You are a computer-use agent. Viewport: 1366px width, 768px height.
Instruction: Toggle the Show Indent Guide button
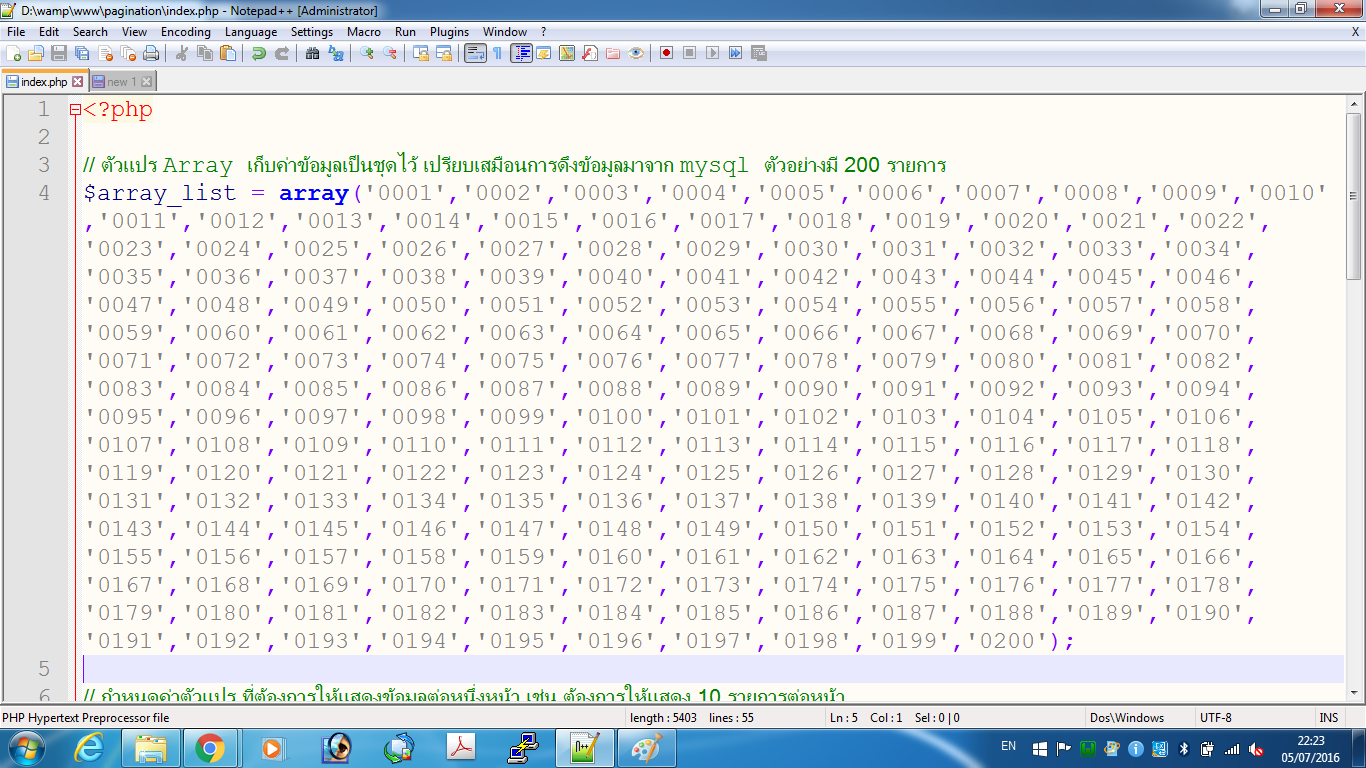(x=521, y=53)
